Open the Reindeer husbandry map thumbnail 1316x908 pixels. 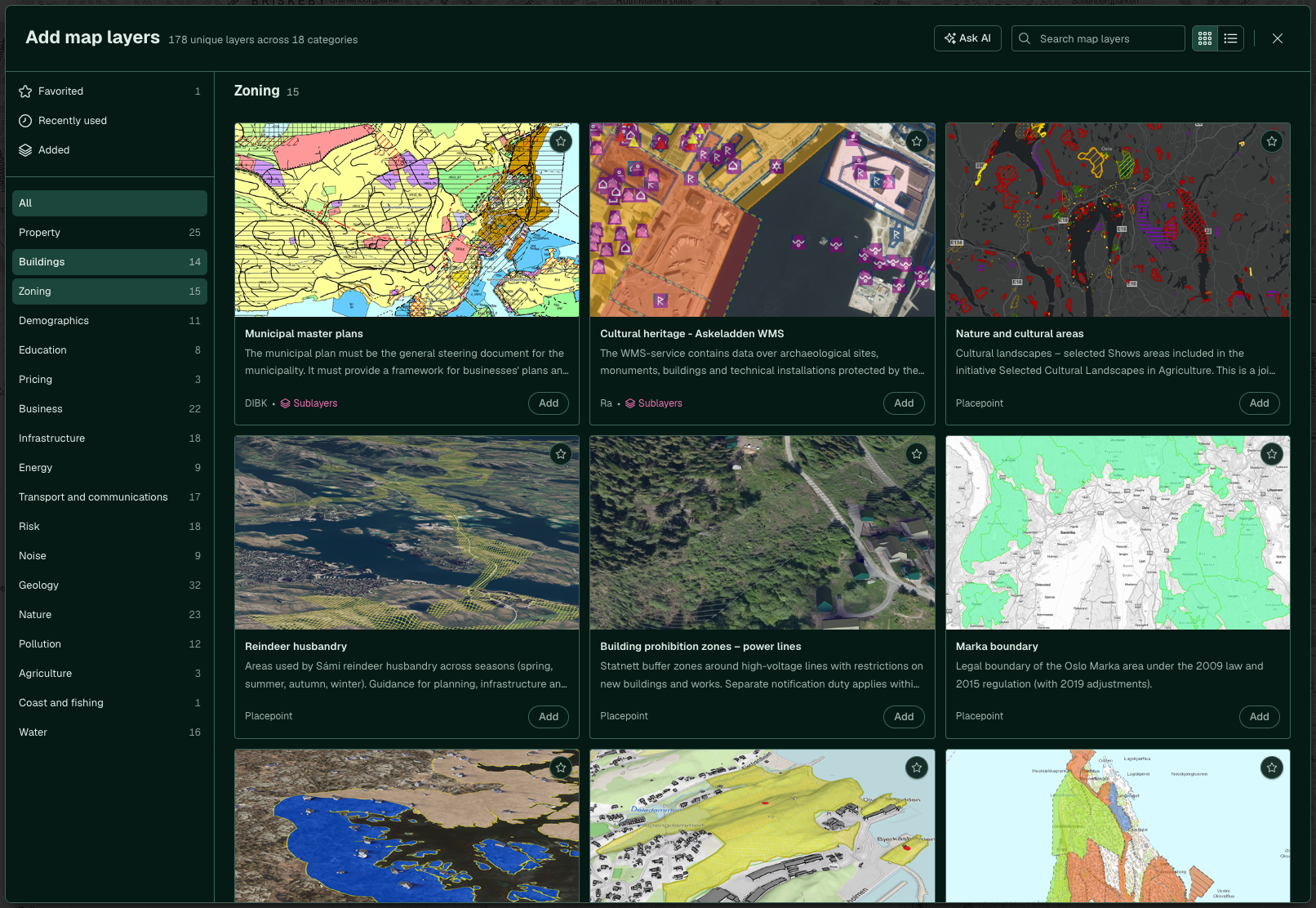coord(407,532)
